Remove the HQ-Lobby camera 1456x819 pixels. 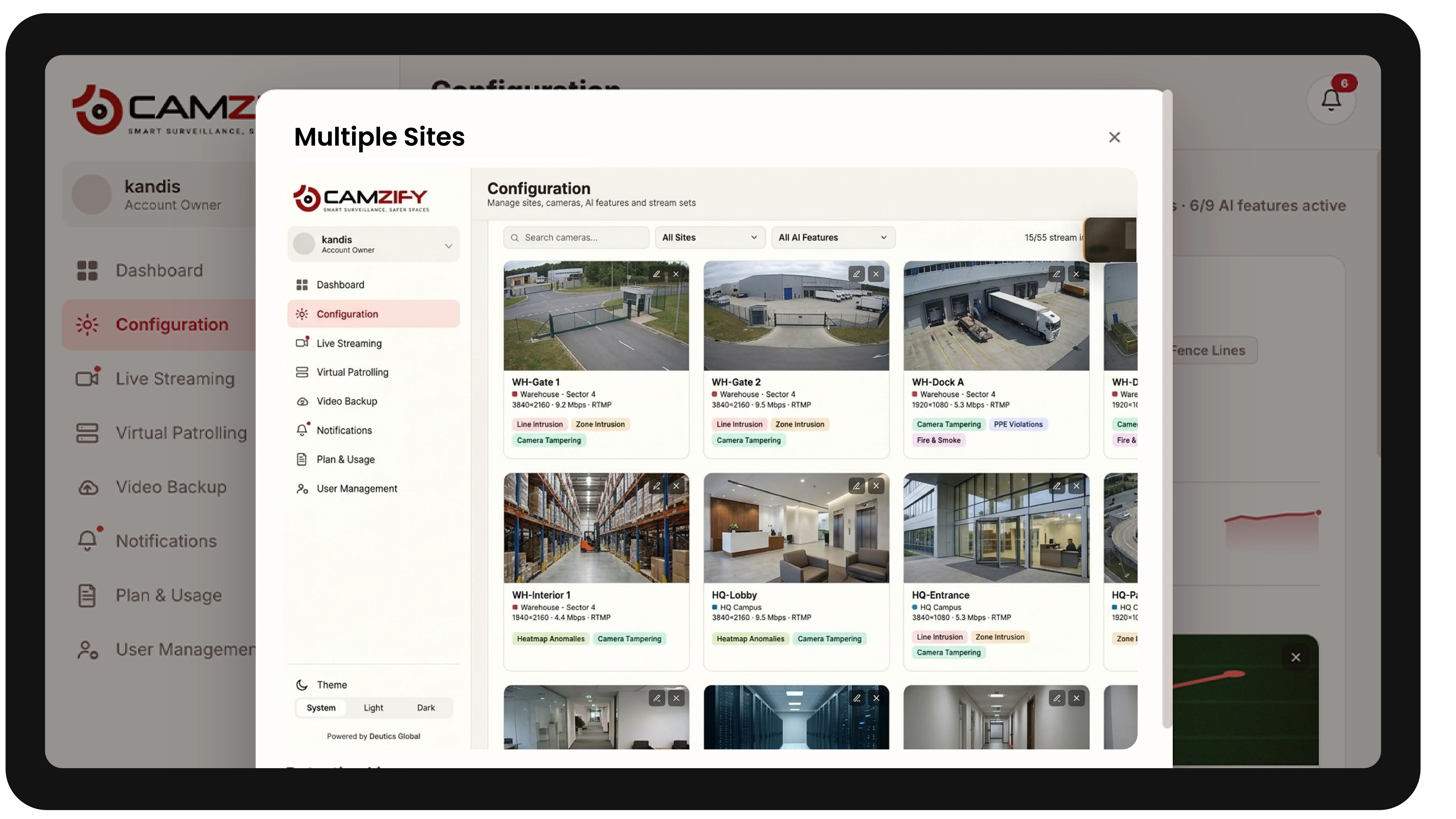pos(876,486)
